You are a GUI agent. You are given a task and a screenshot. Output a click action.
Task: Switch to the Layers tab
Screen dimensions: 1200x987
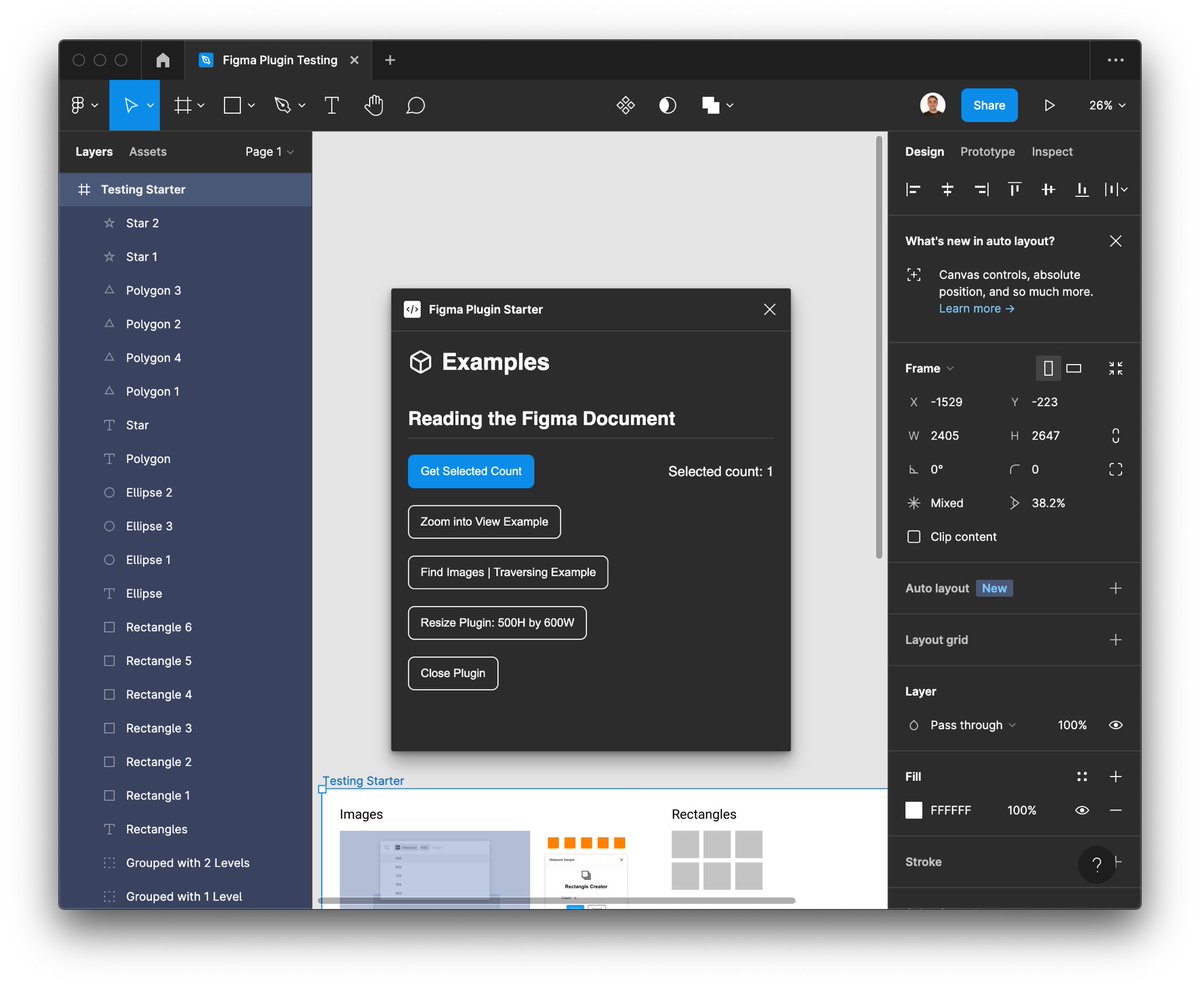coord(94,152)
